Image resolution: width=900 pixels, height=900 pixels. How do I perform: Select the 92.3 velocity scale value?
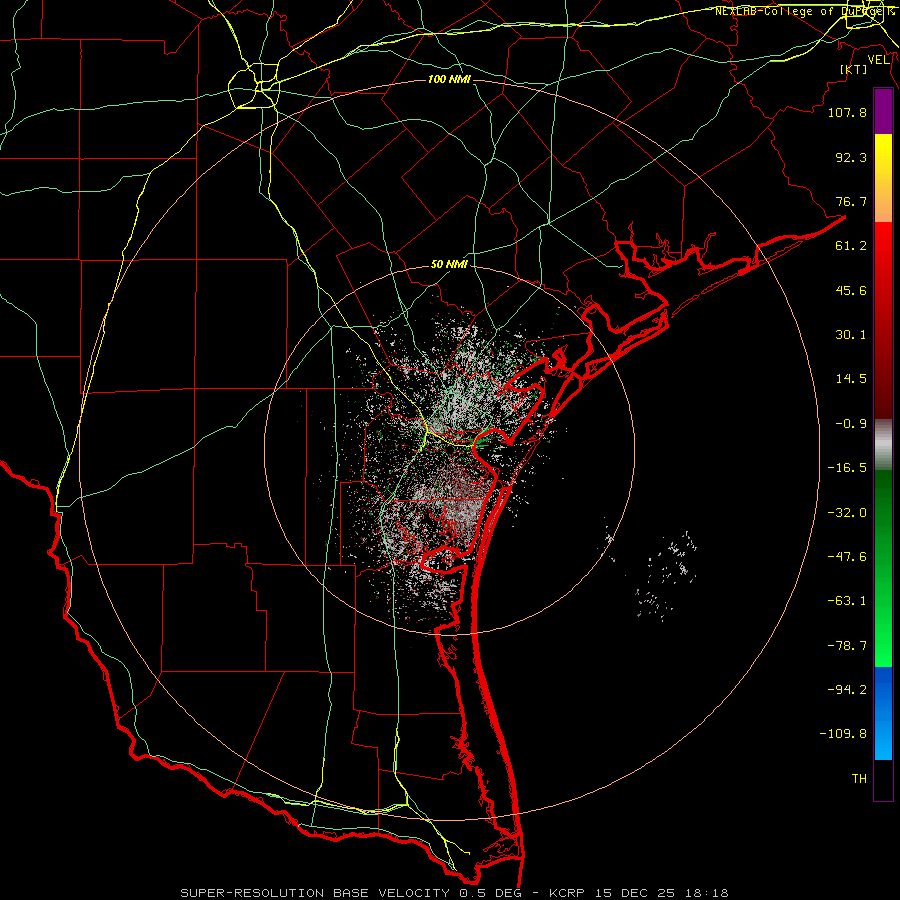(851, 157)
